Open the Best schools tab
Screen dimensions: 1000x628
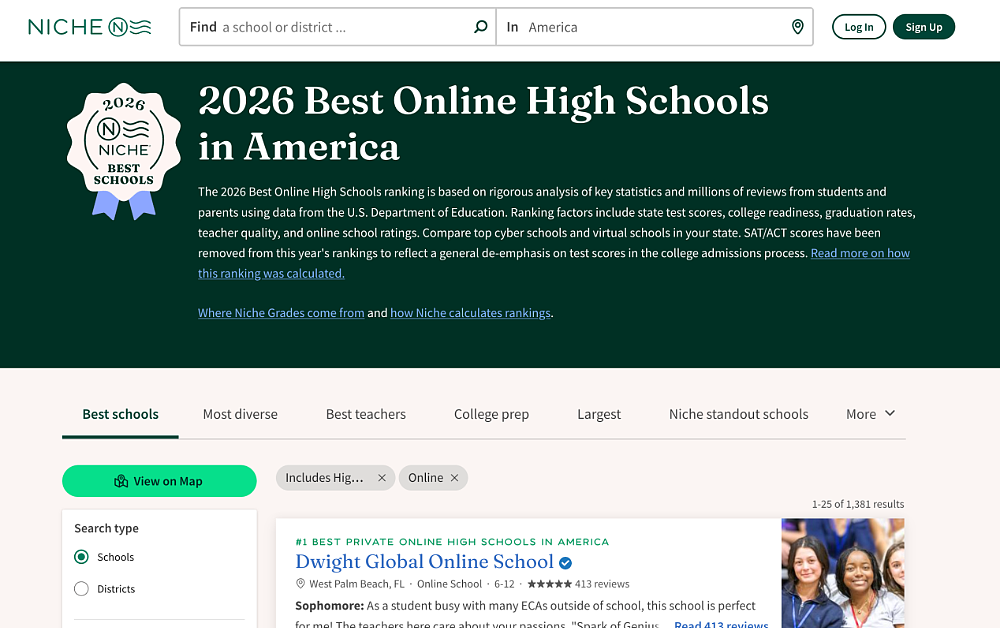pos(121,414)
